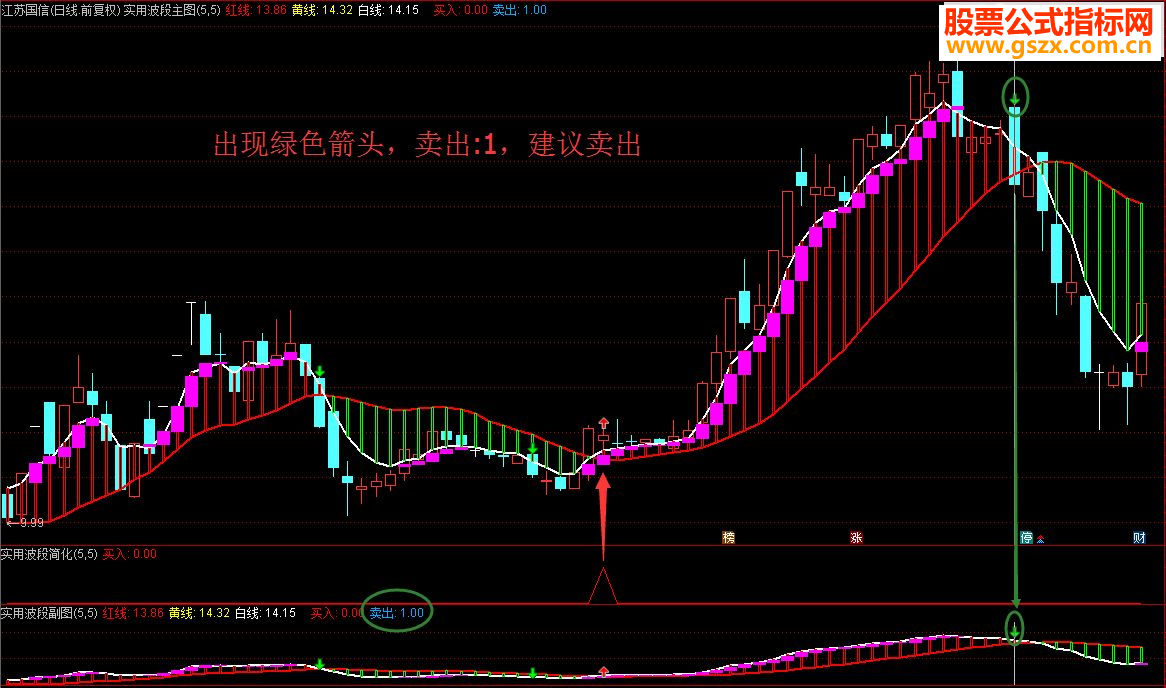Click the double-chevron icon beside the 停 marker

(x=1040, y=539)
